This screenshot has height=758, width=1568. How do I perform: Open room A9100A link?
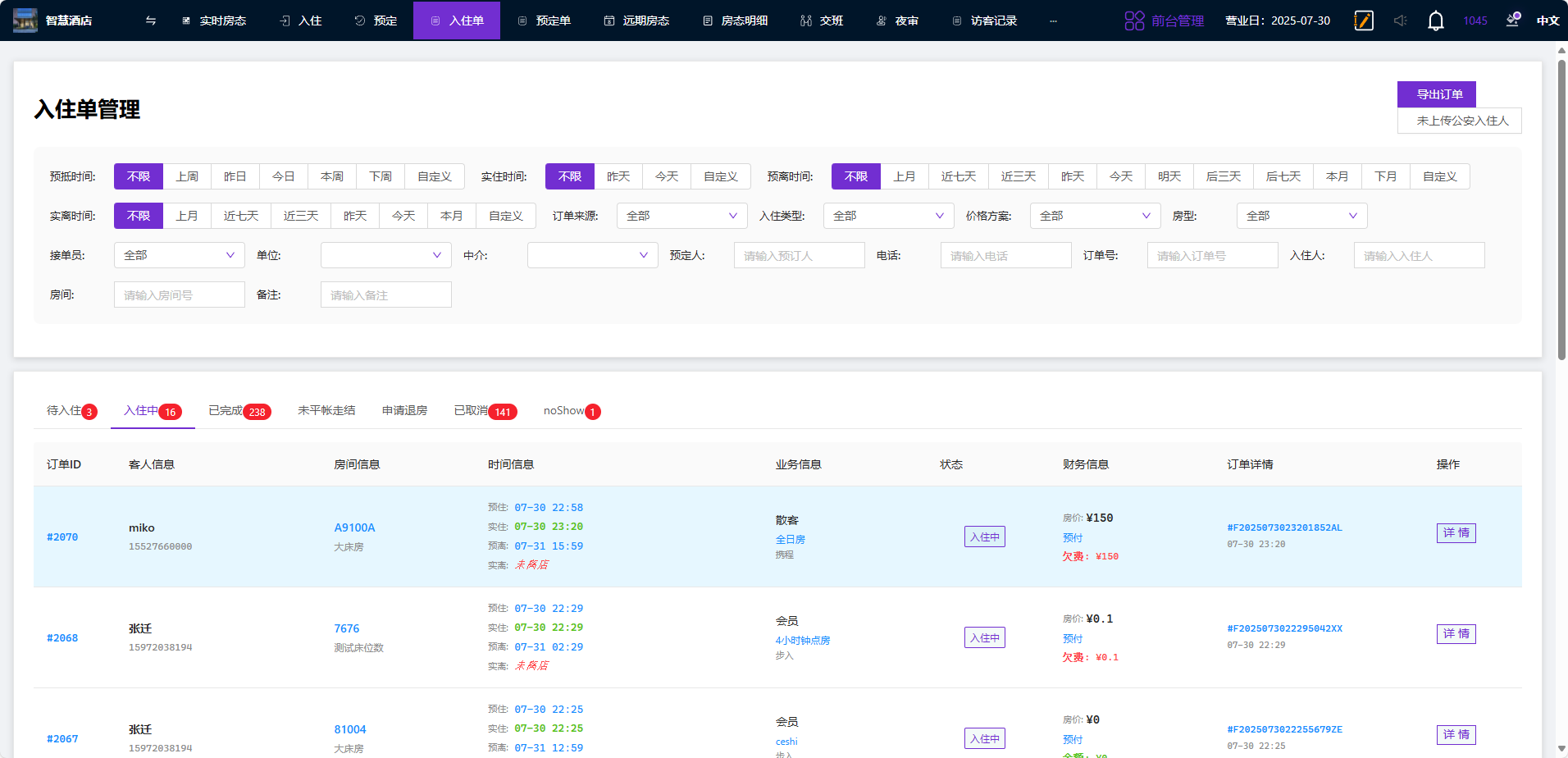pos(354,527)
